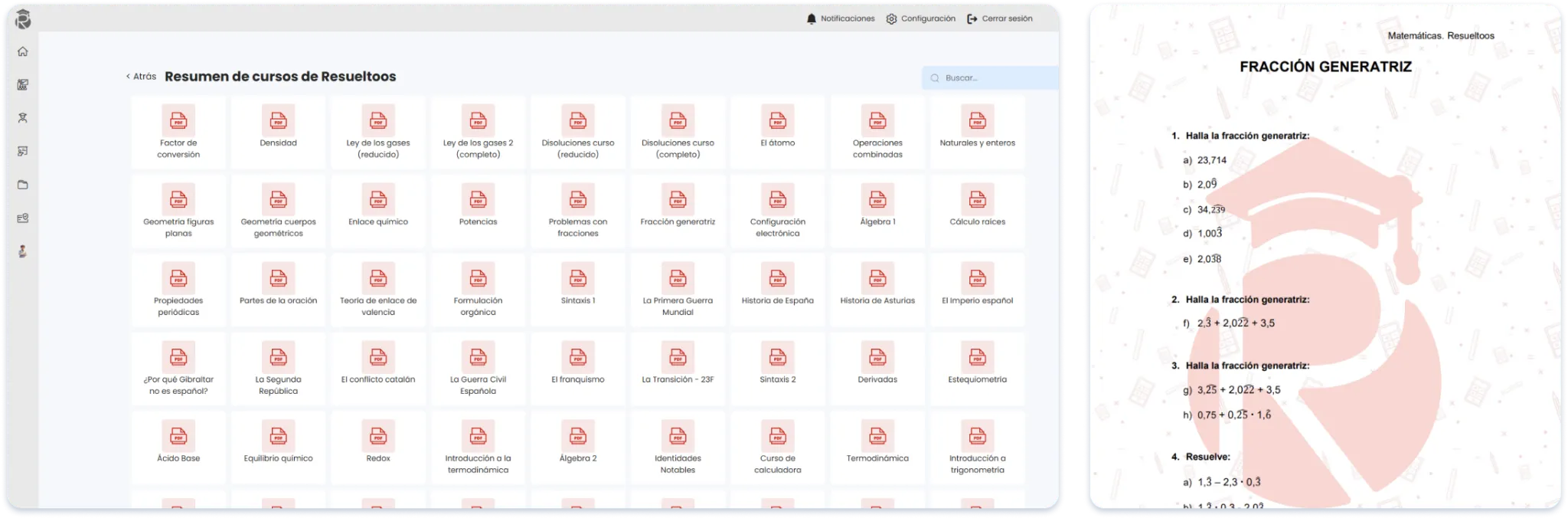Open the Home icon in sidebar

pos(23,51)
